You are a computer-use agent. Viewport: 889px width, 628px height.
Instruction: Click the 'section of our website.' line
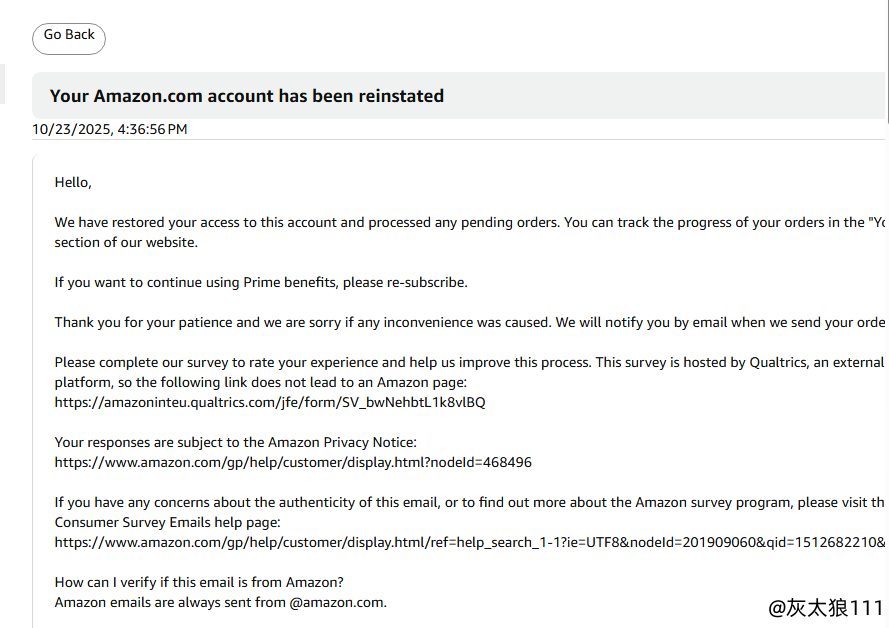[x=126, y=242]
